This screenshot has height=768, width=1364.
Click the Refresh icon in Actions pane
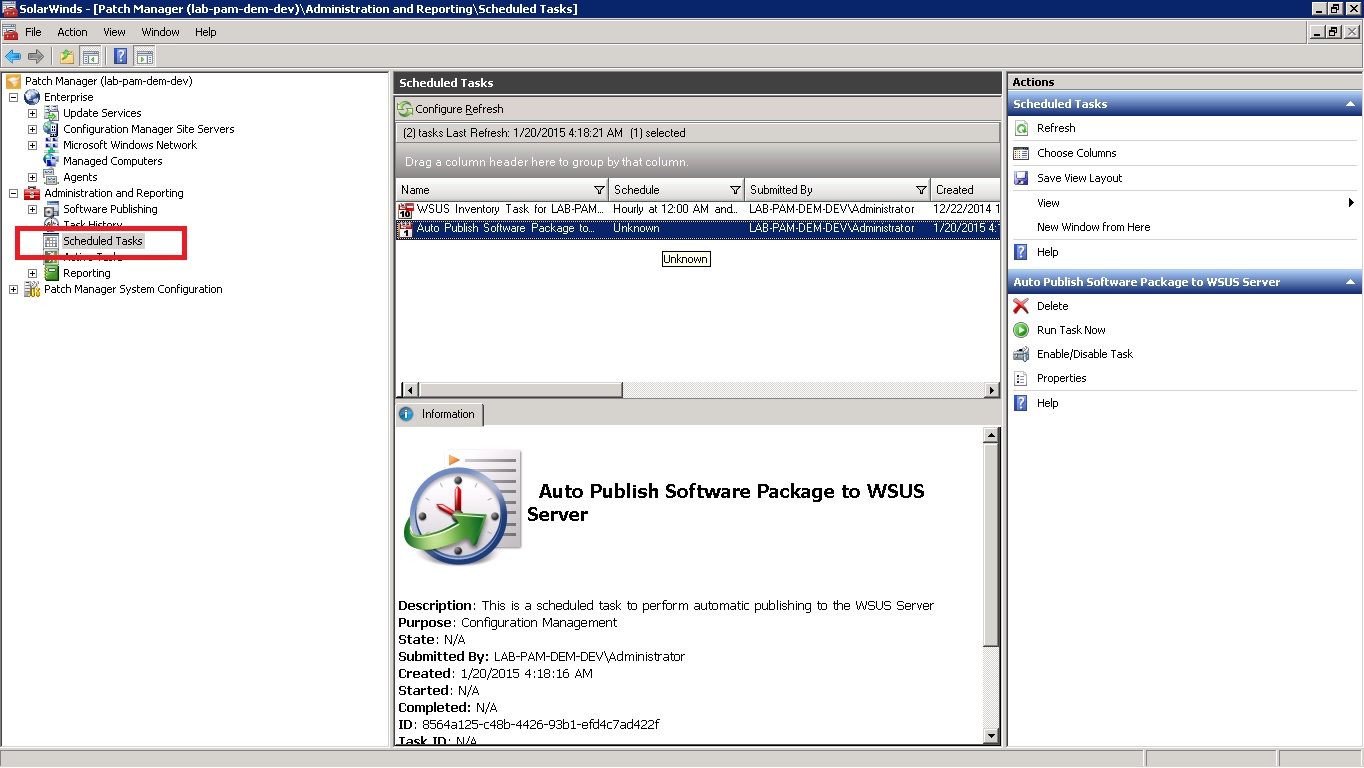tap(1021, 128)
